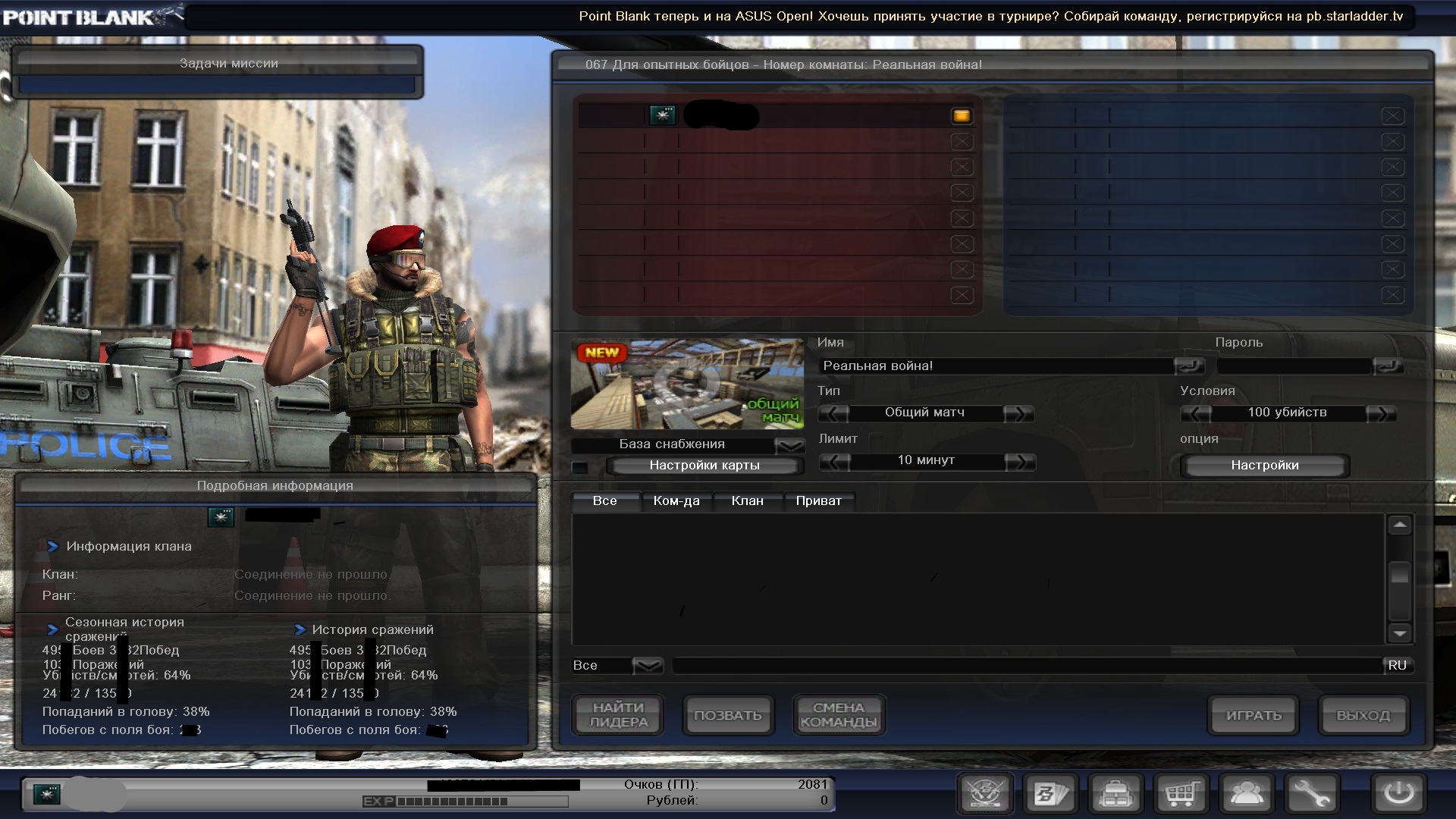Open the community friends icon
Image resolution: width=1456 pixels, height=819 pixels.
tap(1247, 794)
